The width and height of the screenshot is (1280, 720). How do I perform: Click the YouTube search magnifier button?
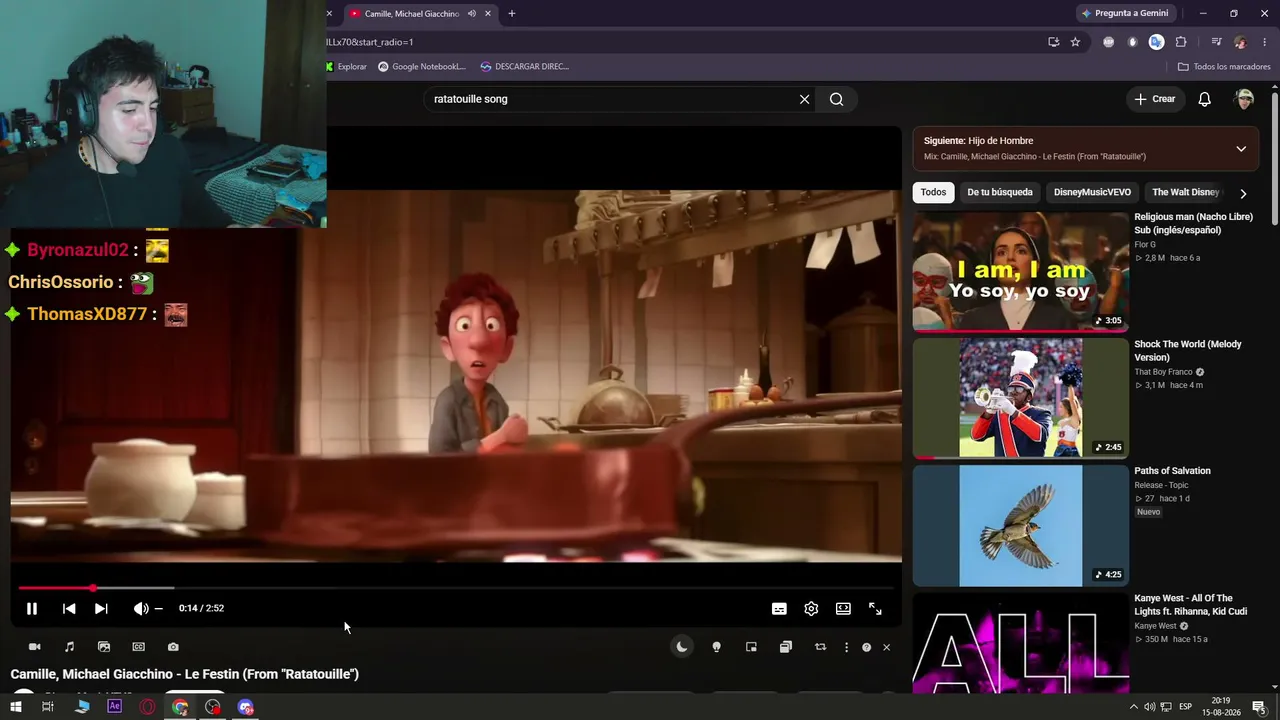(837, 99)
